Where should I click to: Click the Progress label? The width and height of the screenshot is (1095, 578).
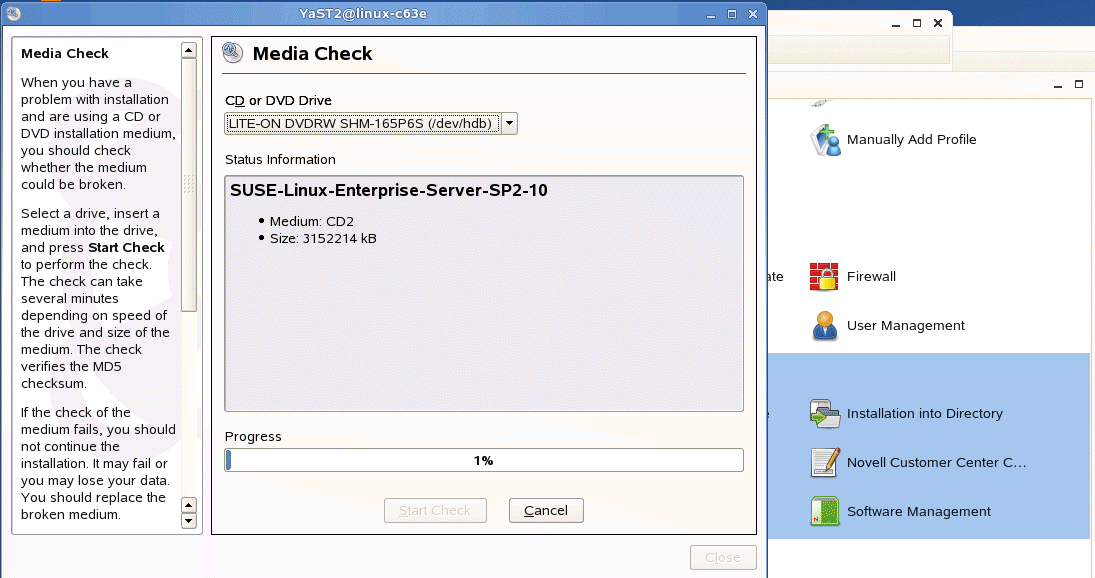pos(253,436)
